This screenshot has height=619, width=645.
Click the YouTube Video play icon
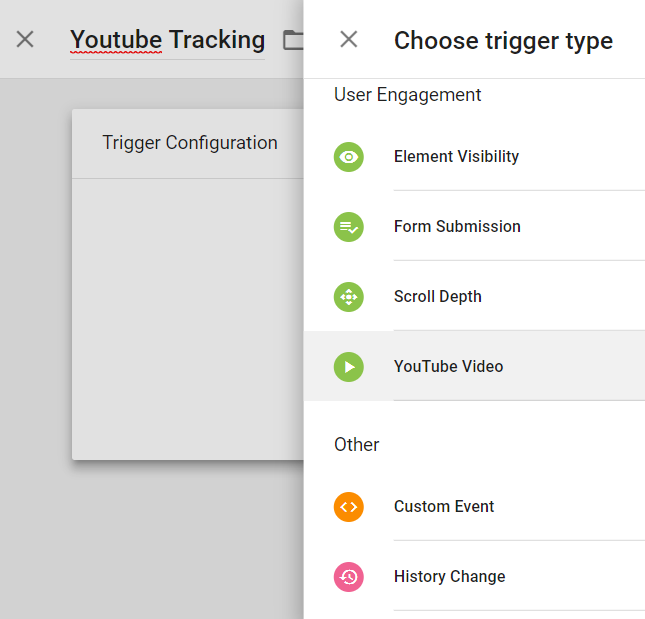pyautogui.click(x=348, y=367)
